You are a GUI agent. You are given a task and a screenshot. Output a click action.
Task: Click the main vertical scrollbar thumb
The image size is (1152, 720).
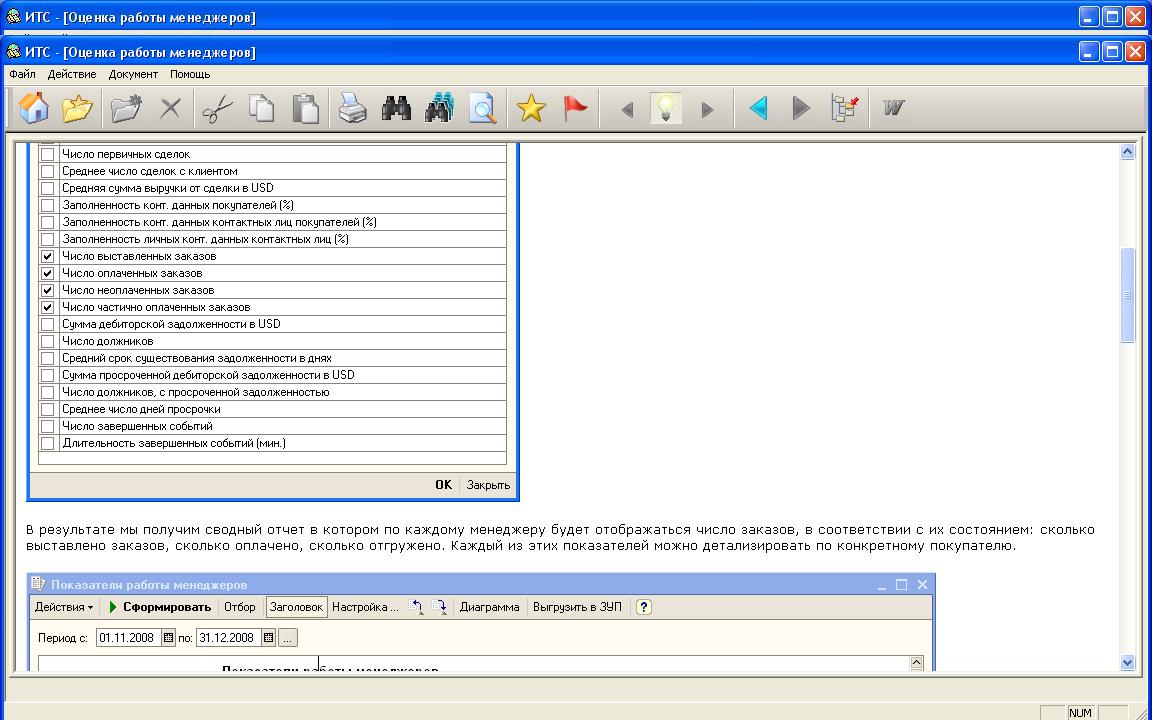(1128, 295)
